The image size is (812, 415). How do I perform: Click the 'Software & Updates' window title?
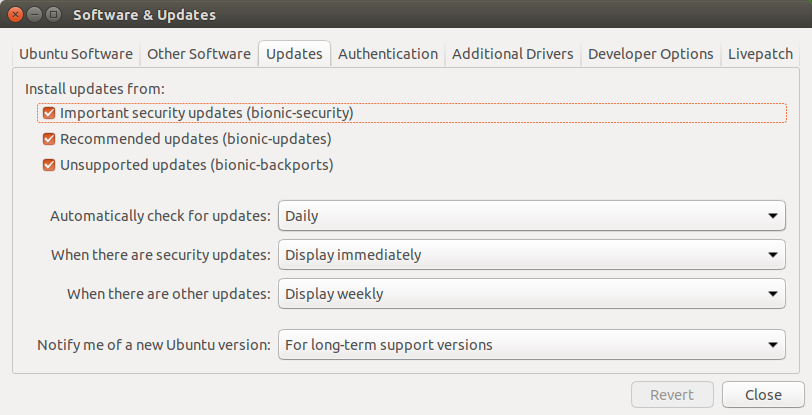[144, 15]
